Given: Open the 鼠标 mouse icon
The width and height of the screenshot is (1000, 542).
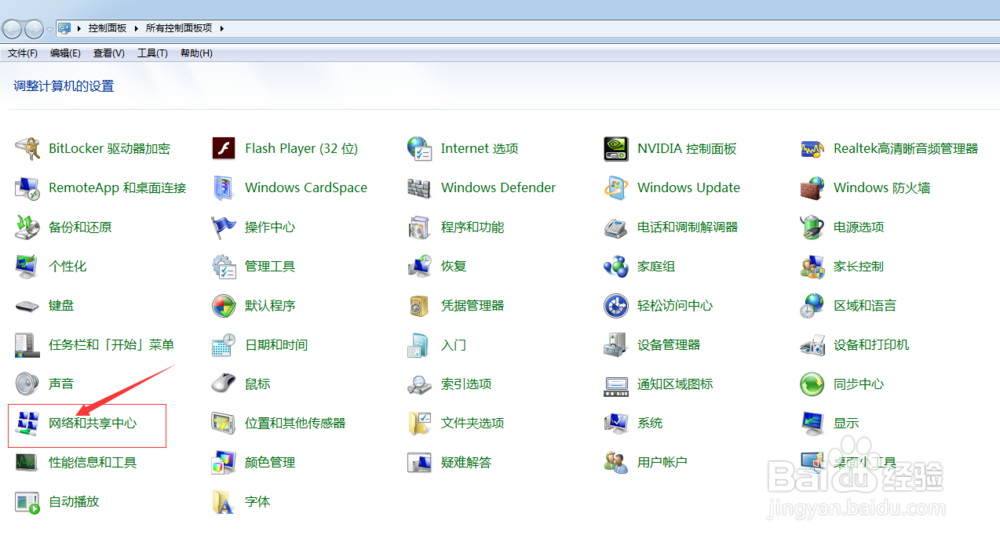Looking at the screenshot, I should pyautogui.click(x=223, y=384).
